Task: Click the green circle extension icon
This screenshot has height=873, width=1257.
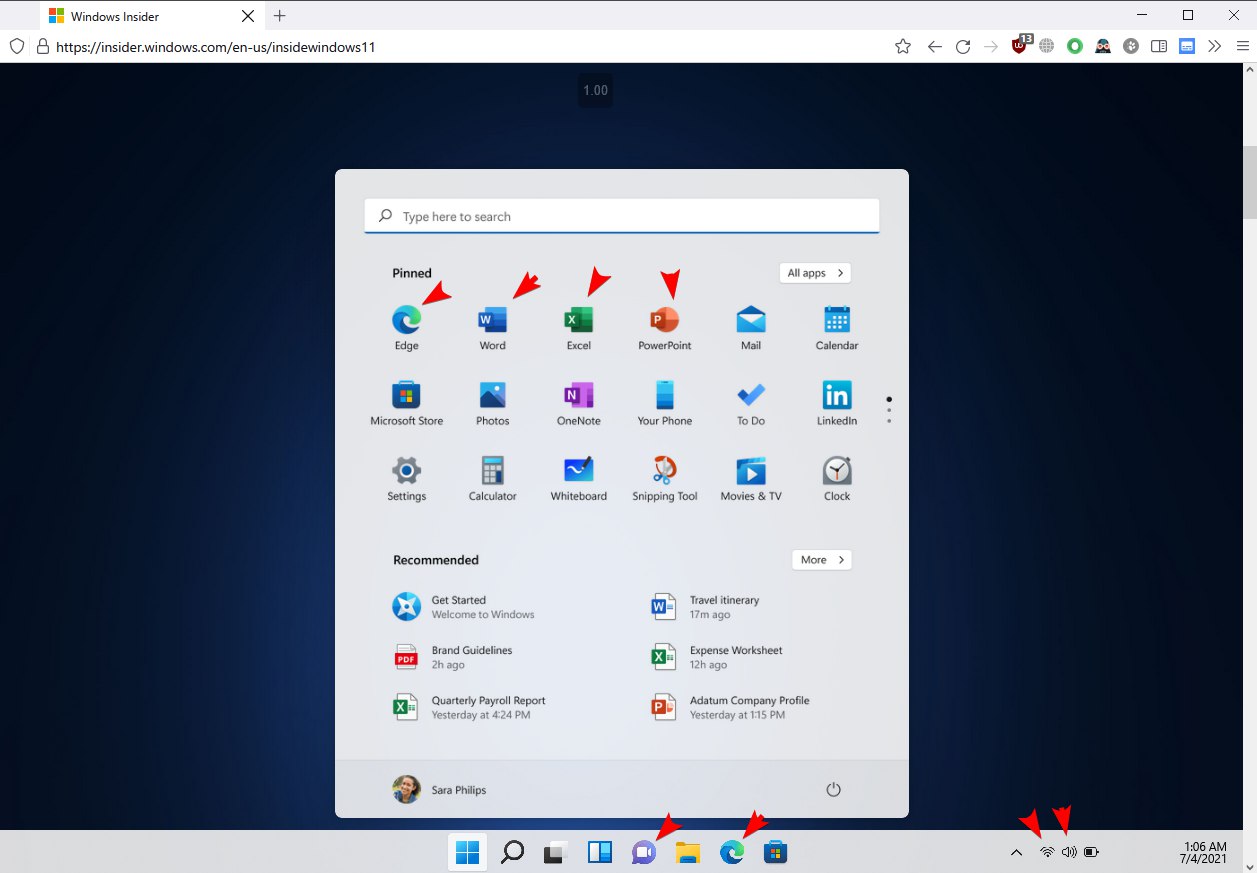Action: [x=1075, y=46]
